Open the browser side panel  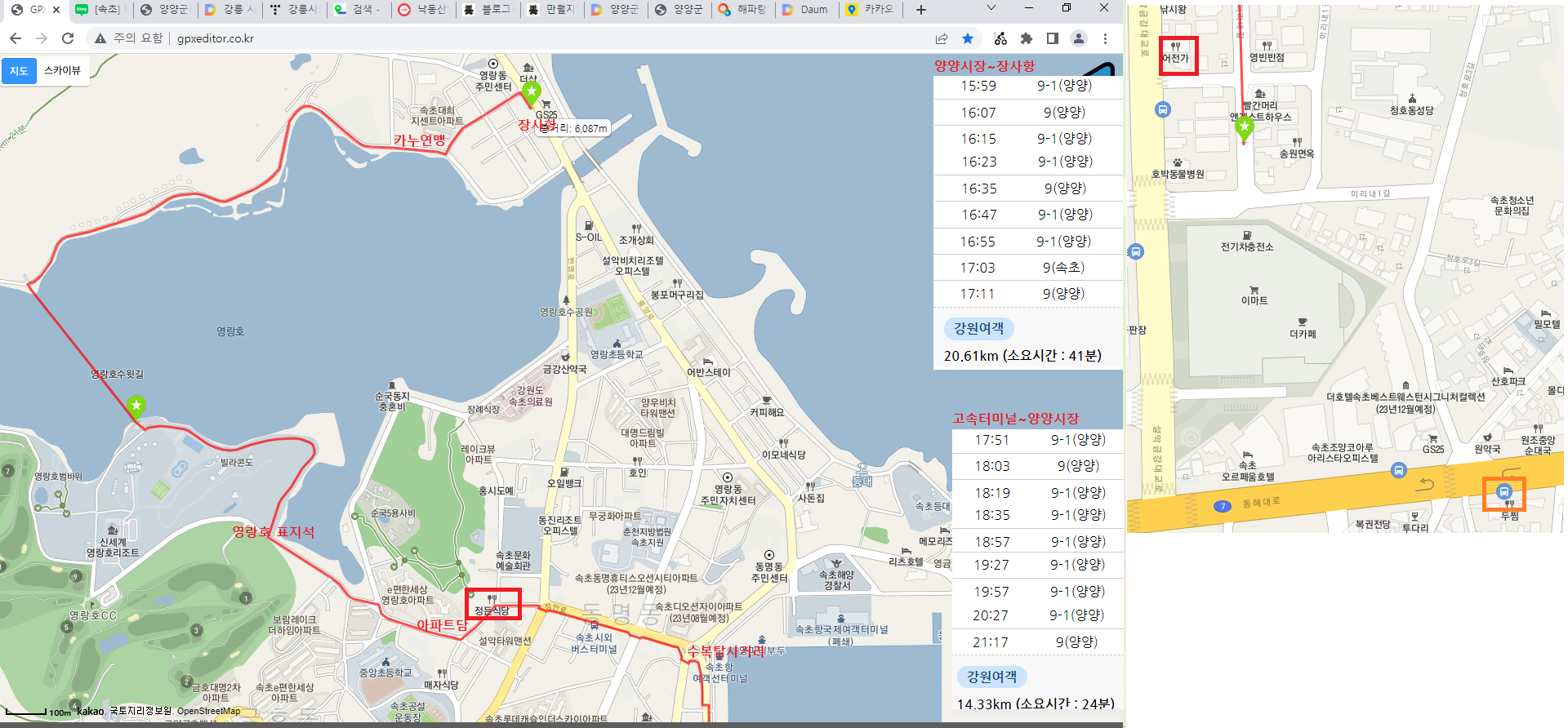1053,38
